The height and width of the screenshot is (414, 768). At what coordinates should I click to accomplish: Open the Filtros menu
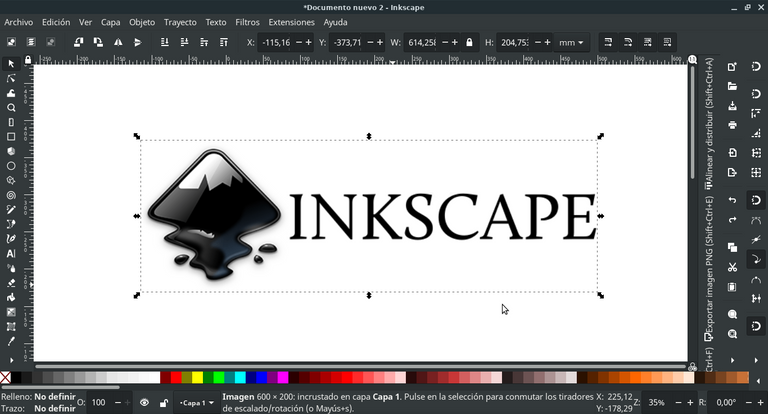point(247,22)
